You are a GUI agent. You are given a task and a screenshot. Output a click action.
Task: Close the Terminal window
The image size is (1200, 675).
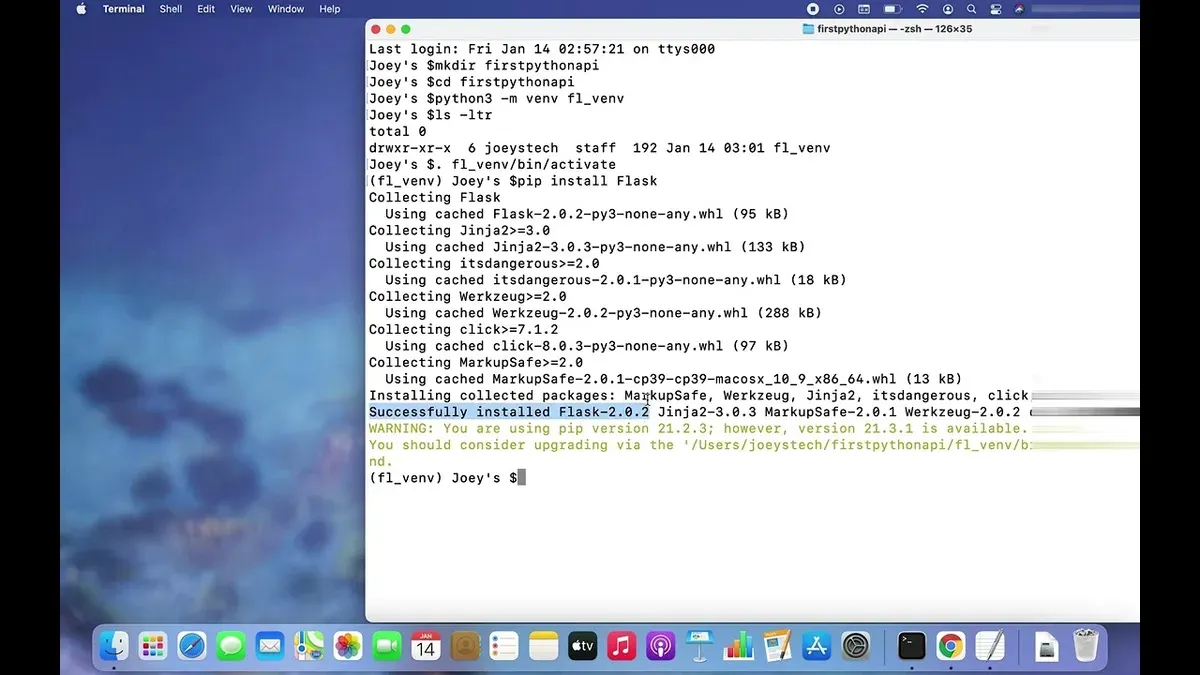tap(376, 29)
